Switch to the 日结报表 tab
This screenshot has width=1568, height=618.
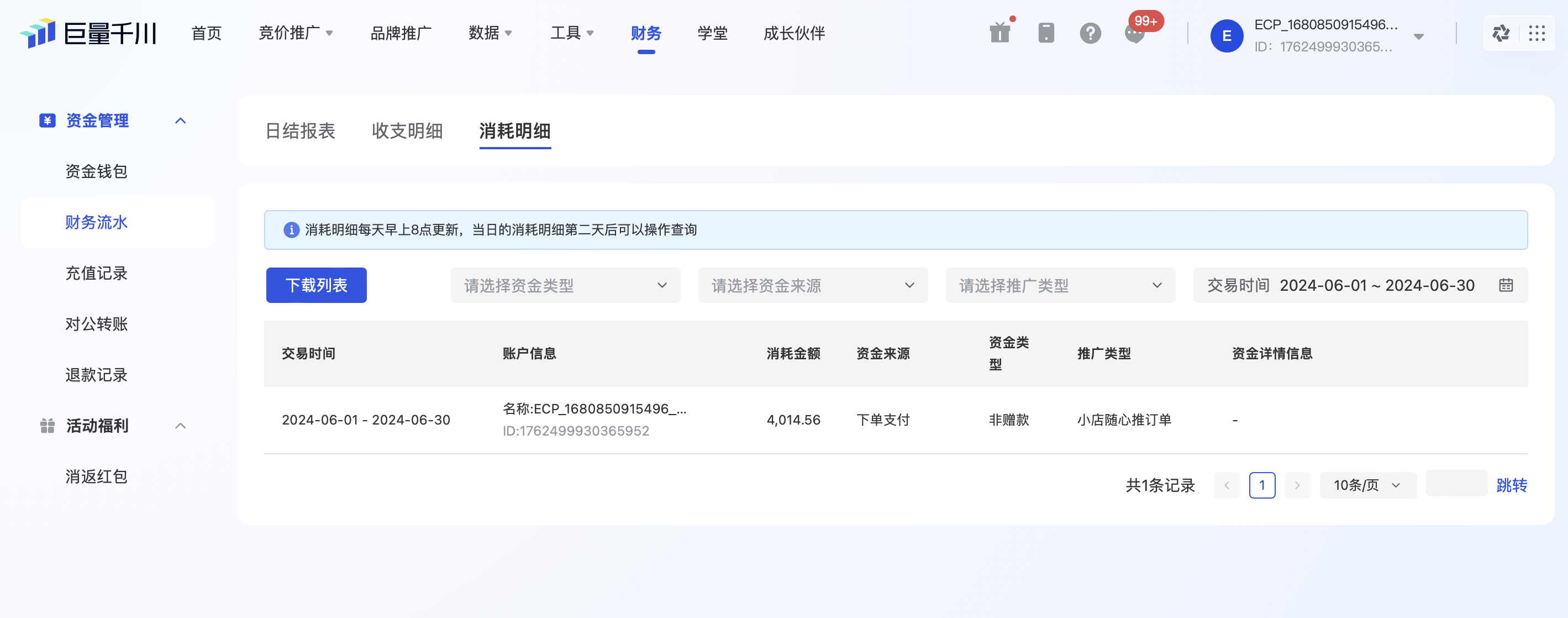pos(300,131)
